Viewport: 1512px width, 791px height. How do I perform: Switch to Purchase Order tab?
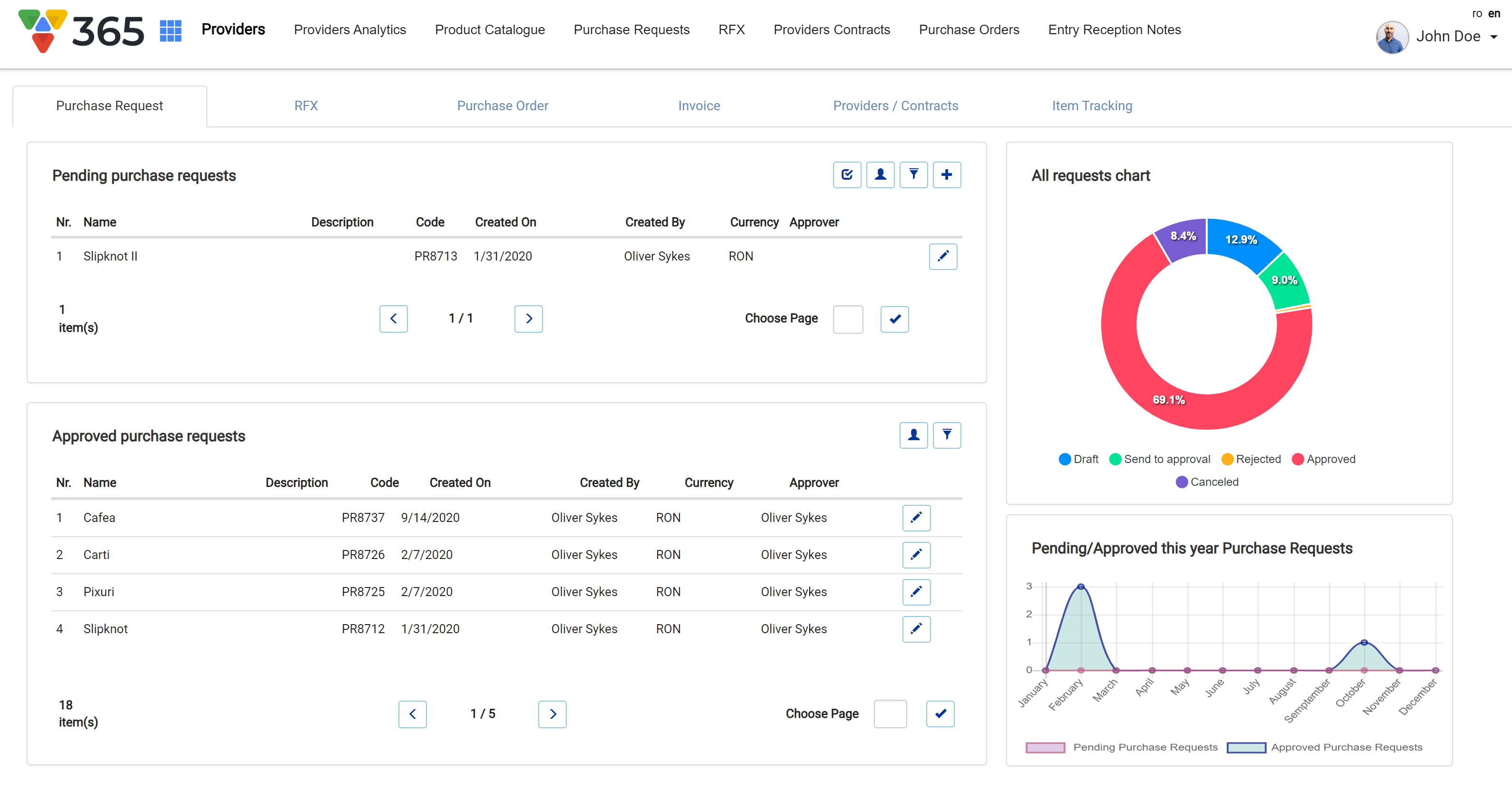(x=503, y=106)
